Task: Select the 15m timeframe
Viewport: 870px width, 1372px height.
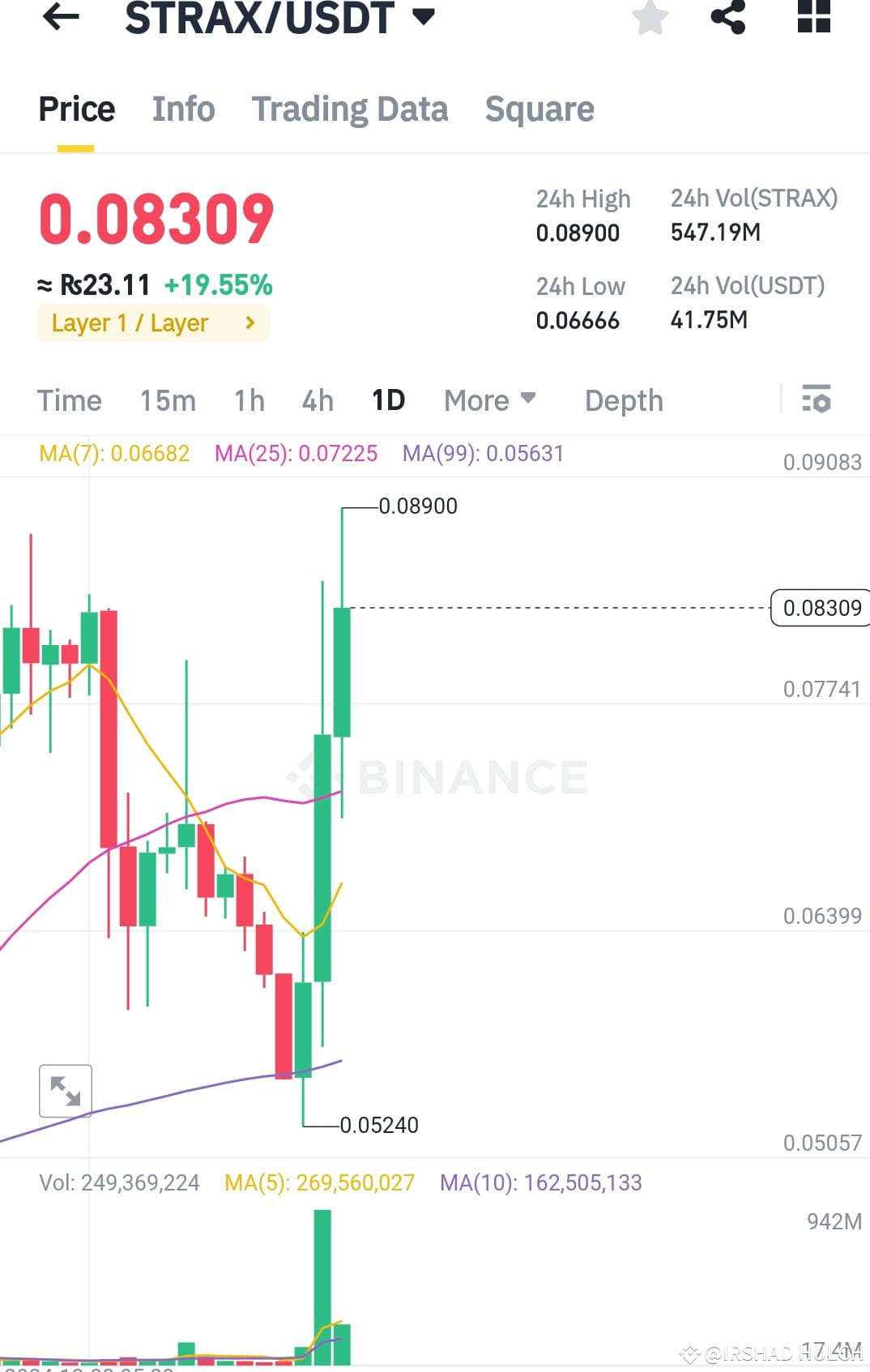Action: tap(168, 400)
